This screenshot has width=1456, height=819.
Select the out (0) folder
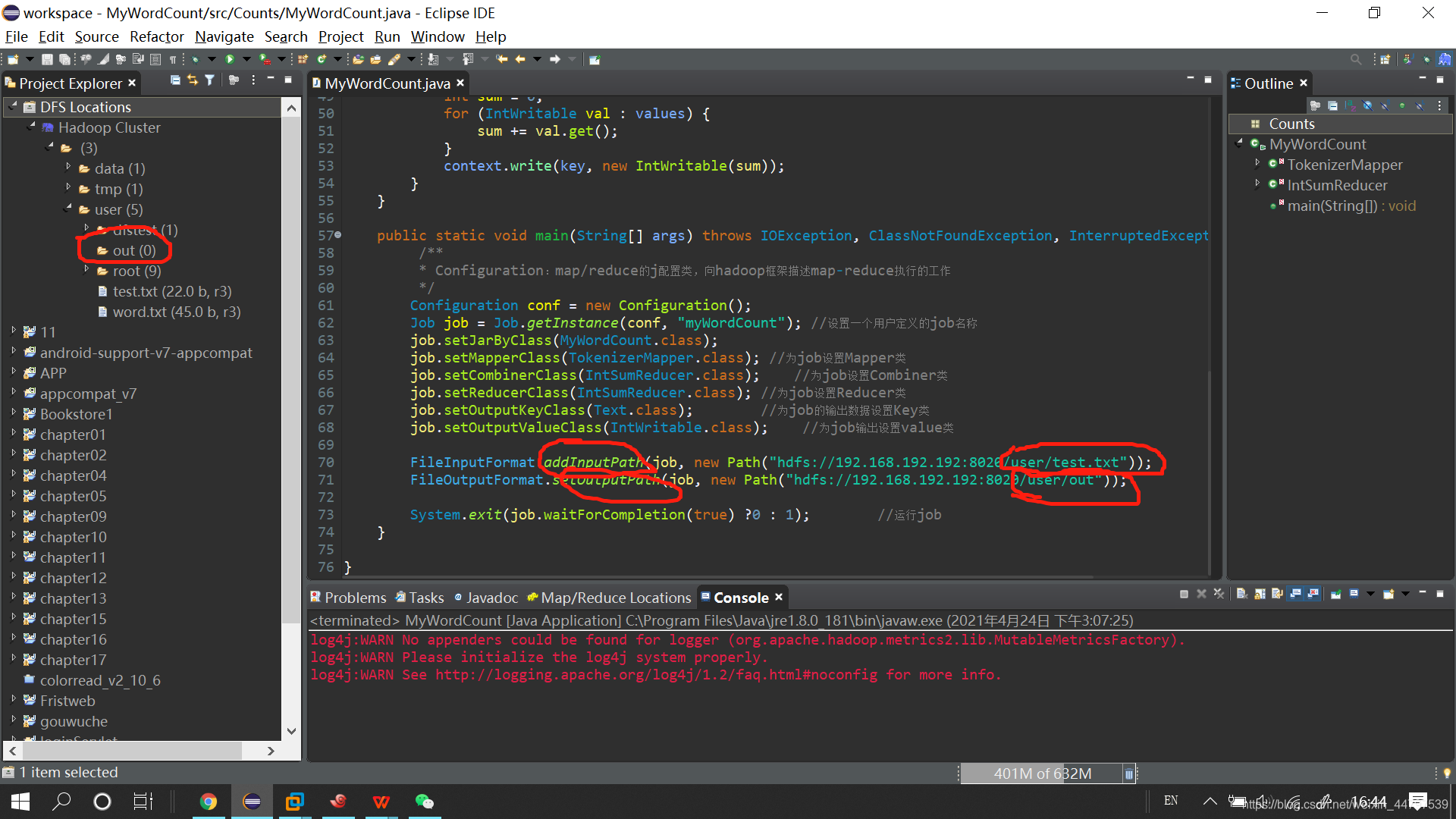133,250
